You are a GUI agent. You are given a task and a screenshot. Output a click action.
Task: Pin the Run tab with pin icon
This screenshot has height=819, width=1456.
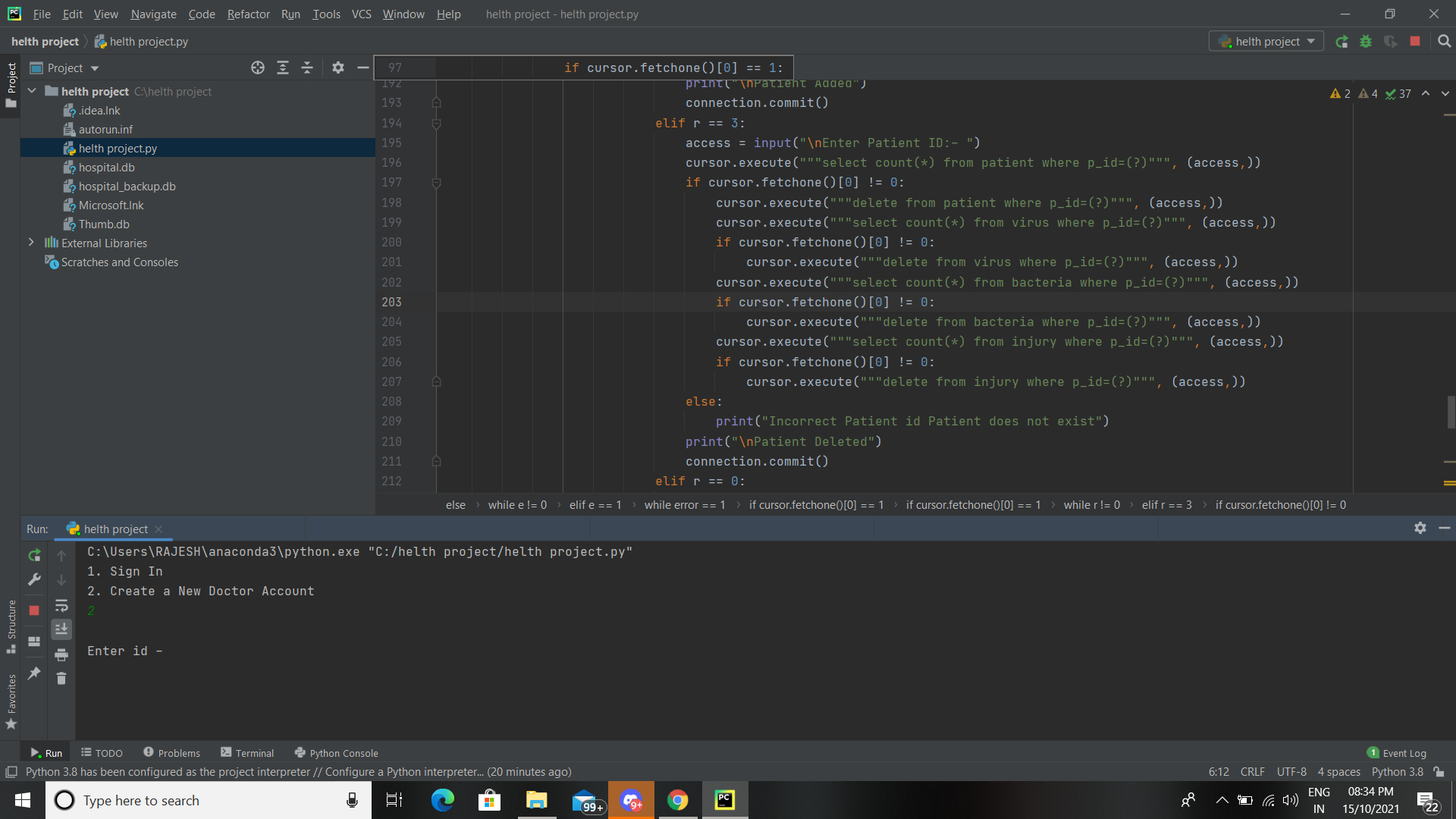(x=34, y=673)
